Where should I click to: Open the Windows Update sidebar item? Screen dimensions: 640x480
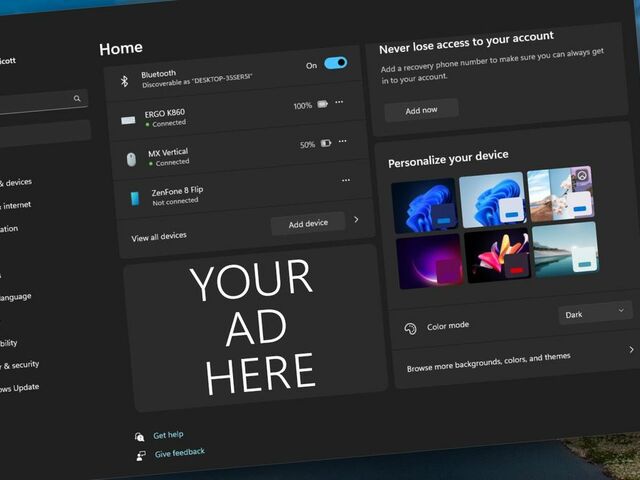tap(20, 388)
